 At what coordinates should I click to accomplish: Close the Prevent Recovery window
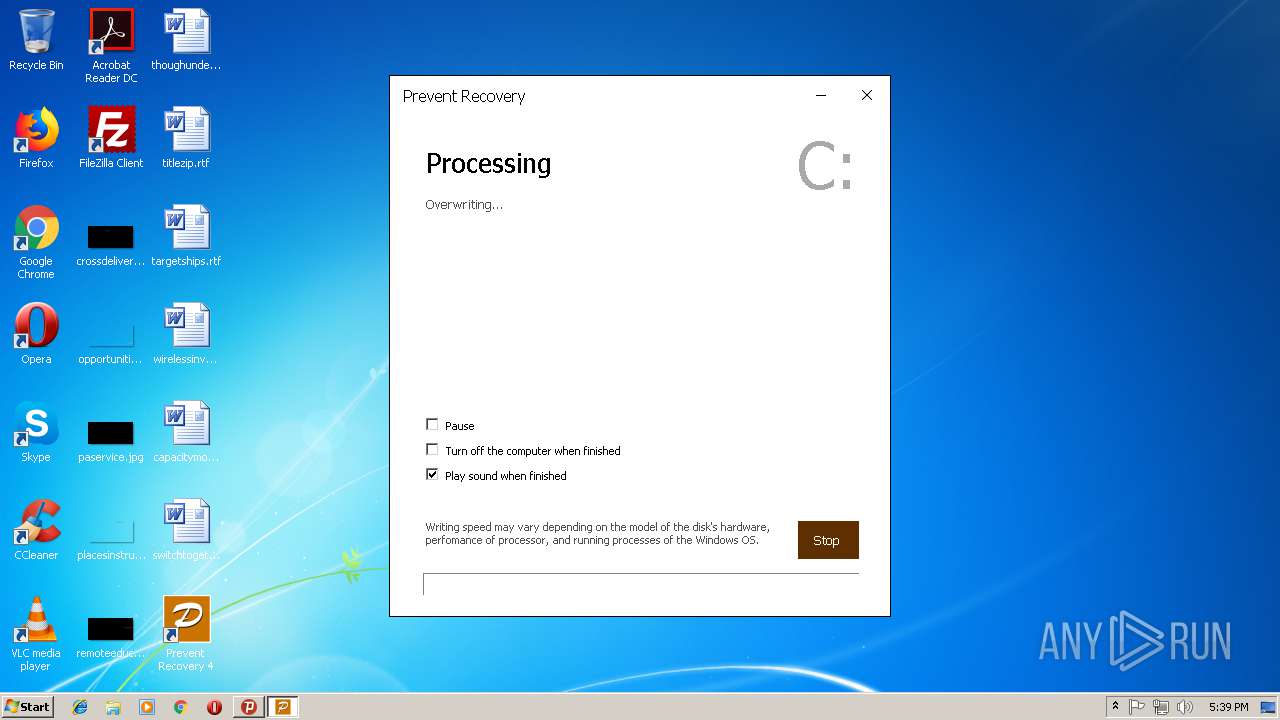[x=867, y=96]
